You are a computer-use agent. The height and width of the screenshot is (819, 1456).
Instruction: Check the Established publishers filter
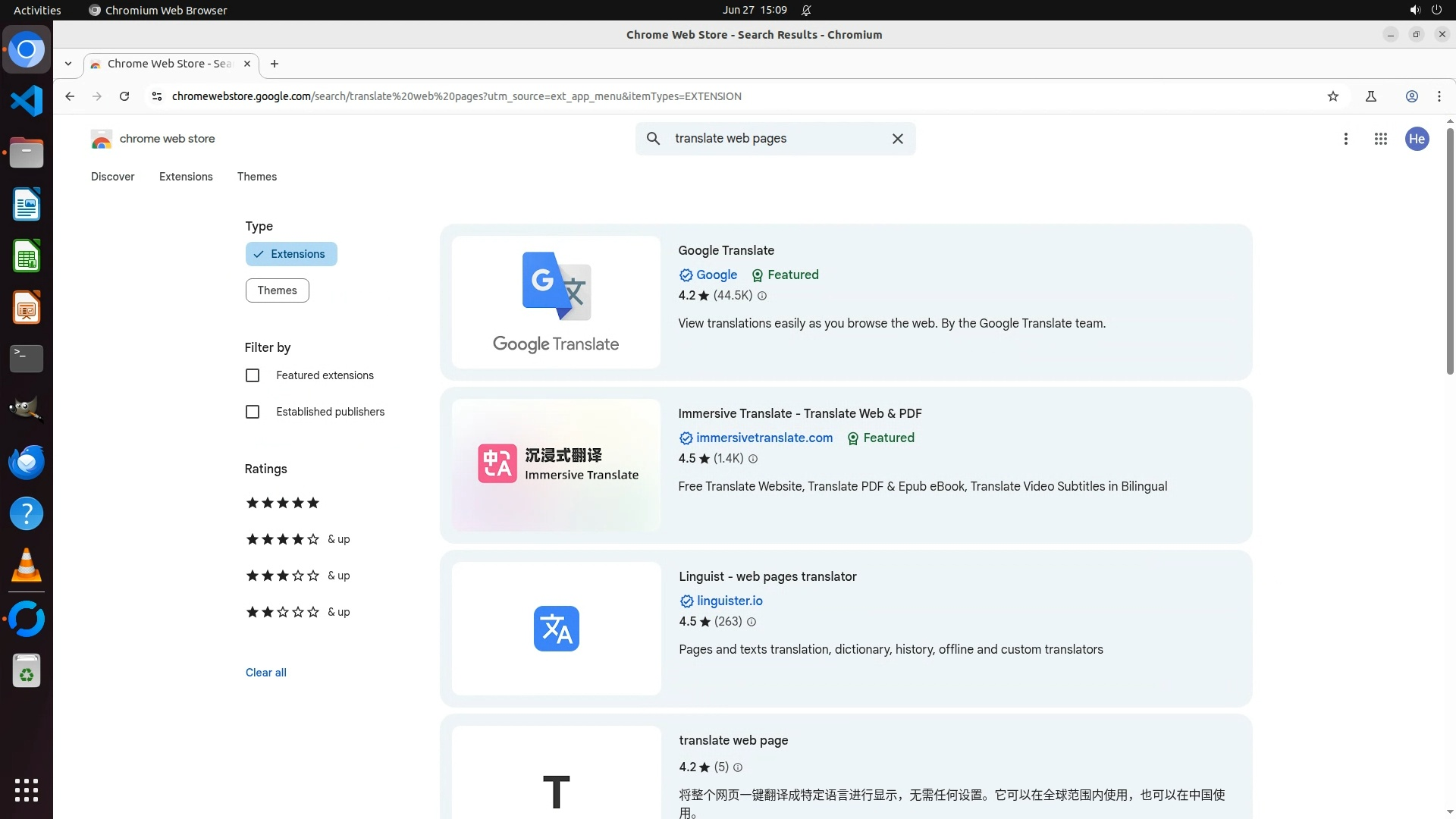point(253,412)
